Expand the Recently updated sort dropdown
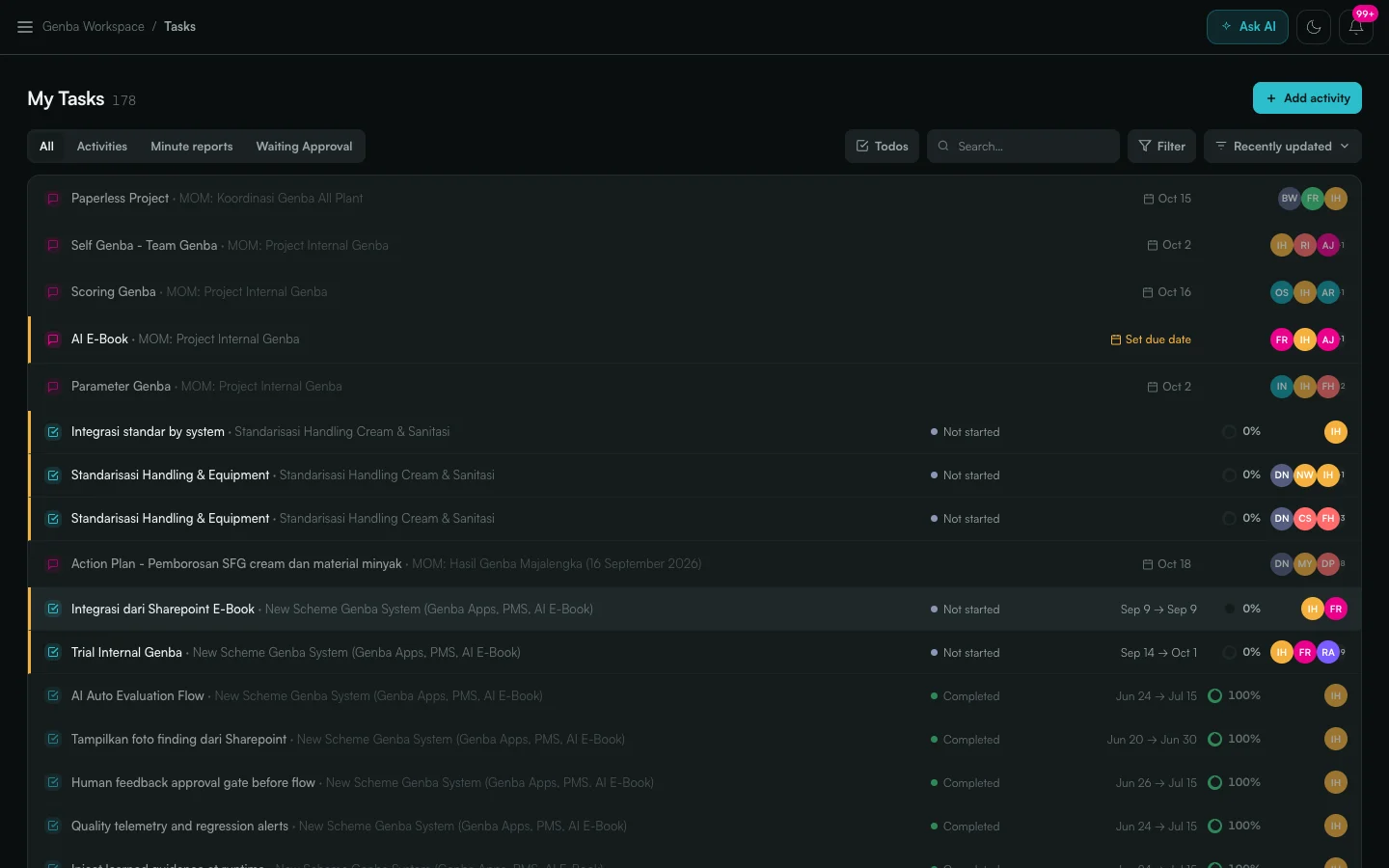The image size is (1389, 868). point(1283,147)
